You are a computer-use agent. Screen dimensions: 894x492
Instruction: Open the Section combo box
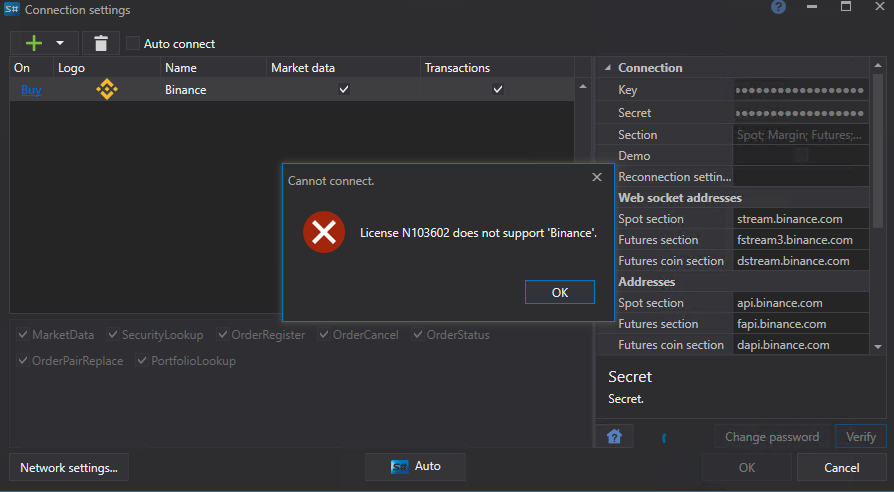(800, 135)
